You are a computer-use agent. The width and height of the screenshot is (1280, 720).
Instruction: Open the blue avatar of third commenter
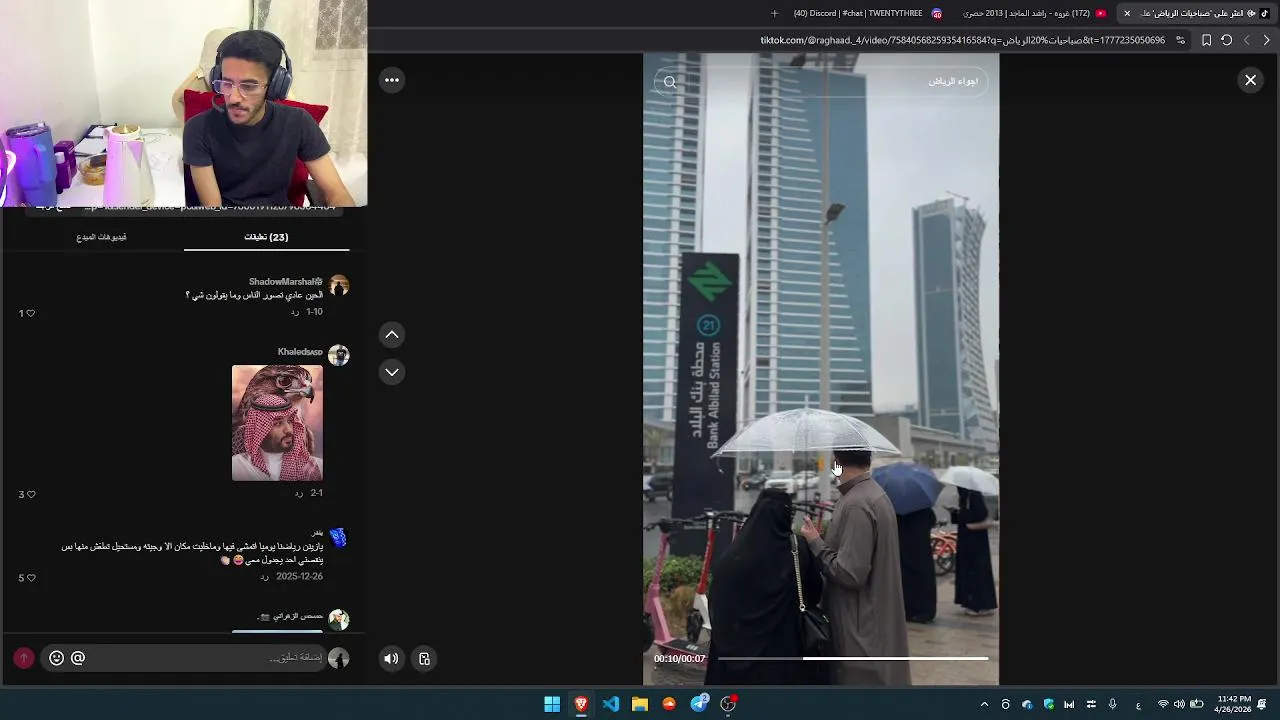click(339, 538)
